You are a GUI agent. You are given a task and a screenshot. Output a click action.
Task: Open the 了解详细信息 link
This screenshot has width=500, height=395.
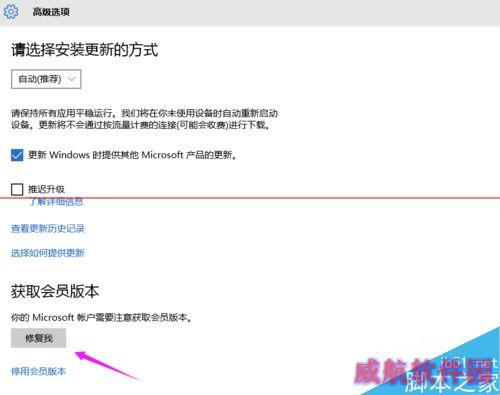(56, 202)
